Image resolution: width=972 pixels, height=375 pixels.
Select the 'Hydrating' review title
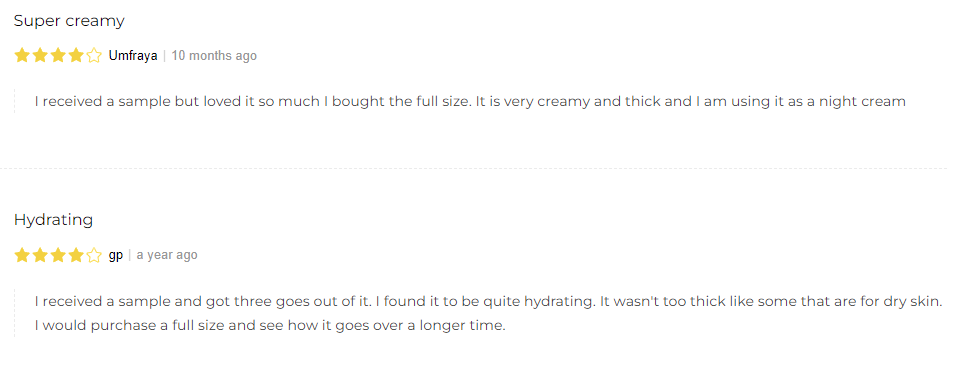point(53,220)
